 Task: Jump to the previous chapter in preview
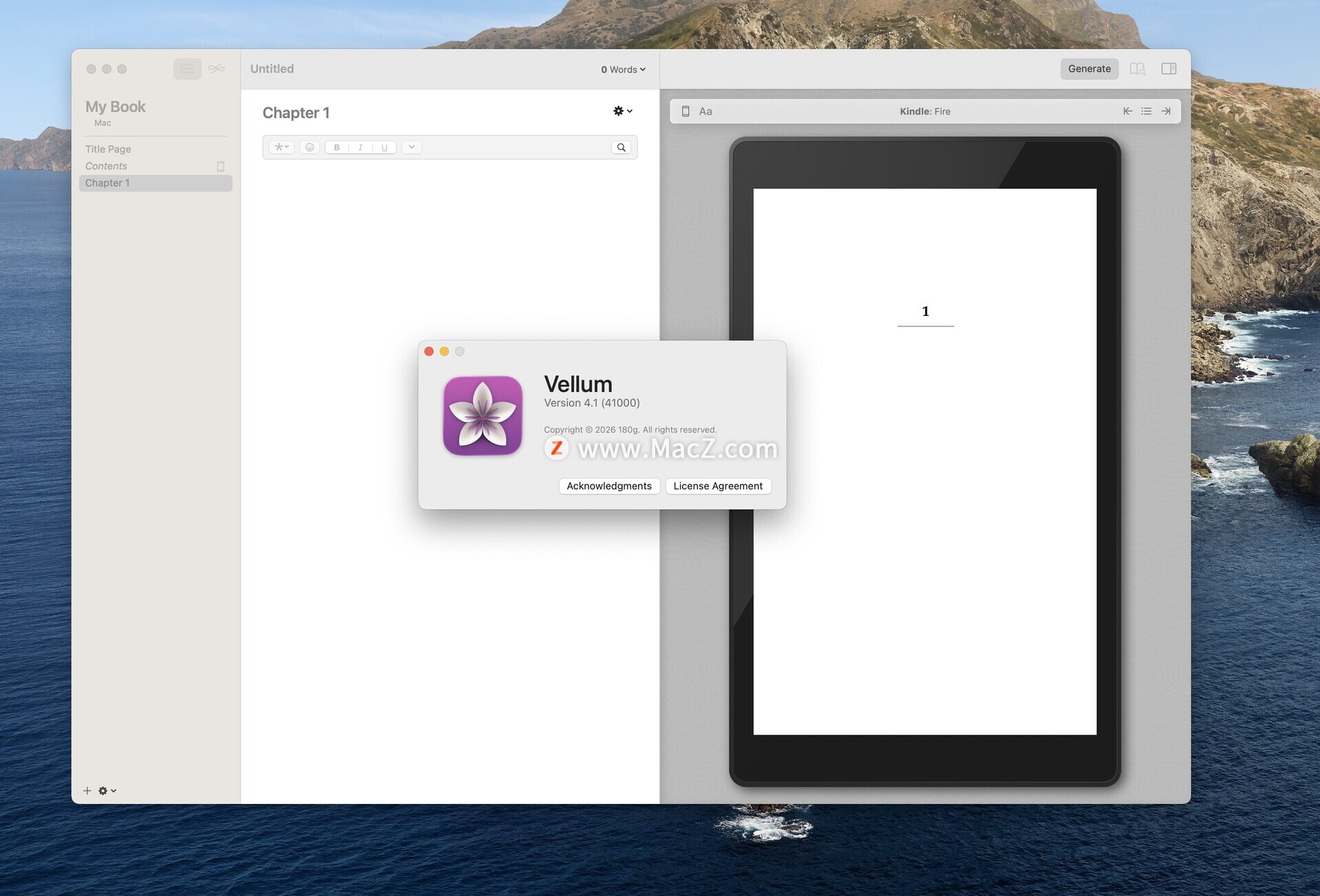(x=1127, y=111)
